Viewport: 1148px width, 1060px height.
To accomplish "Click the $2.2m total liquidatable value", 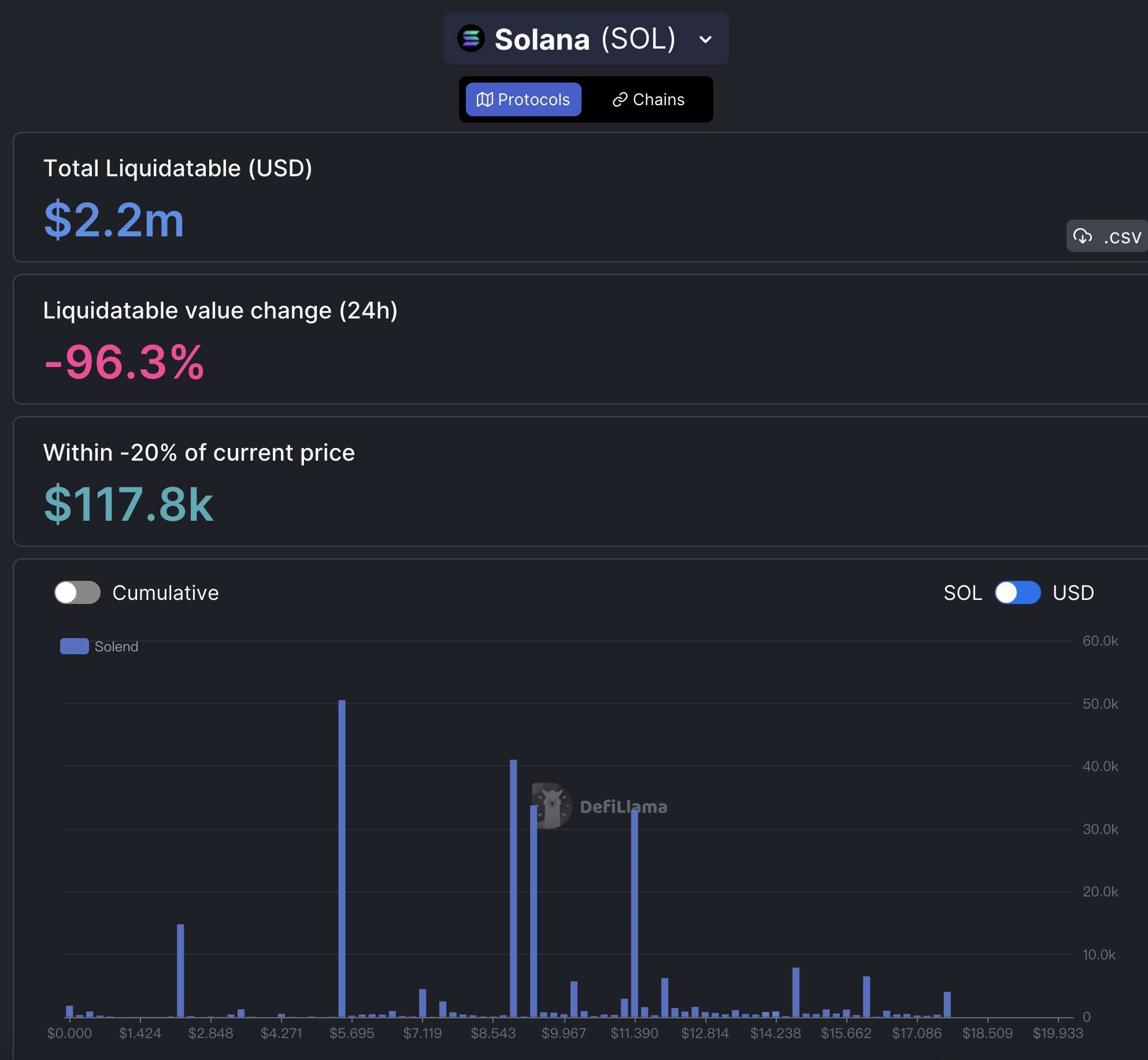I will click(x=114, y=220).
